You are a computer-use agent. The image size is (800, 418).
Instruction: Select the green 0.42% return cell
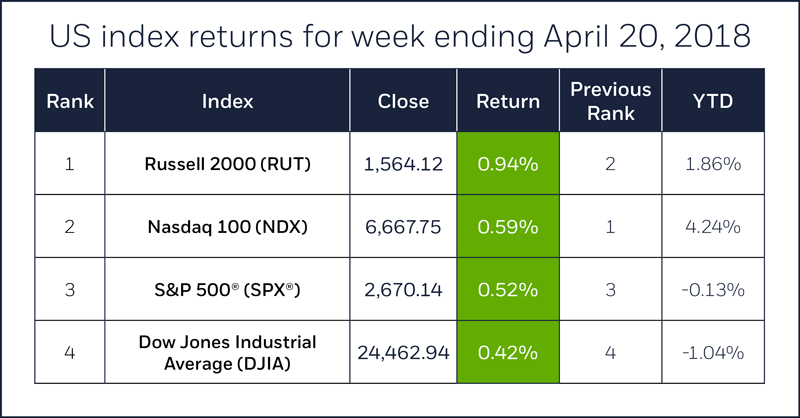tap(508, 352)
